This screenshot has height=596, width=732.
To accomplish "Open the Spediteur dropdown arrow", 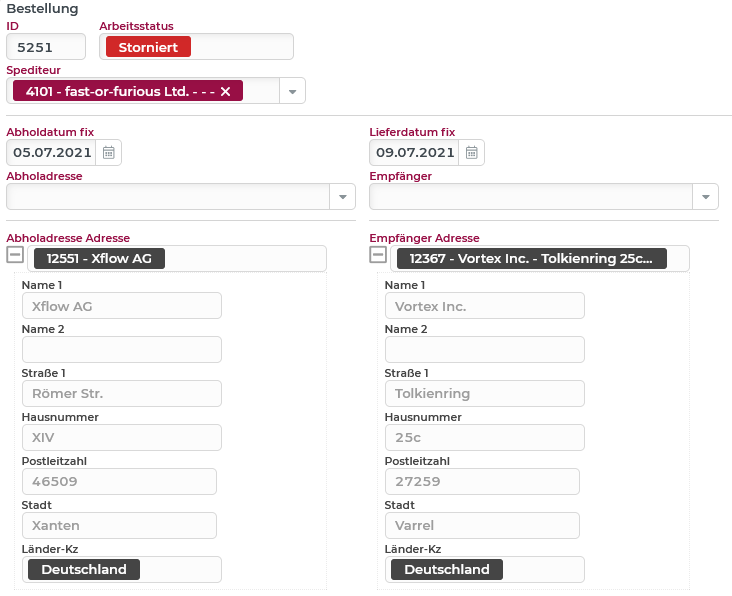I will tap(293, 92).
